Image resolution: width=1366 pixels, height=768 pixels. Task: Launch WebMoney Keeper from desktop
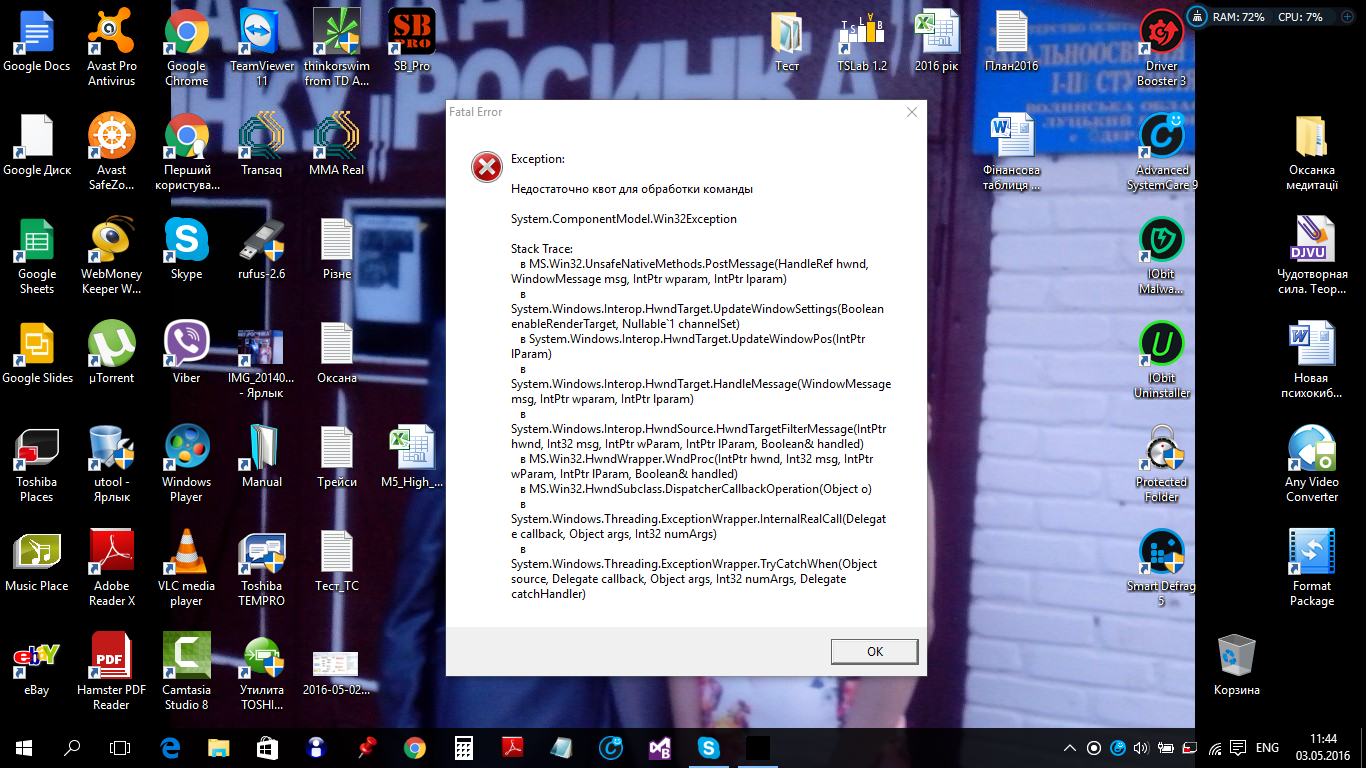[111, 255]
